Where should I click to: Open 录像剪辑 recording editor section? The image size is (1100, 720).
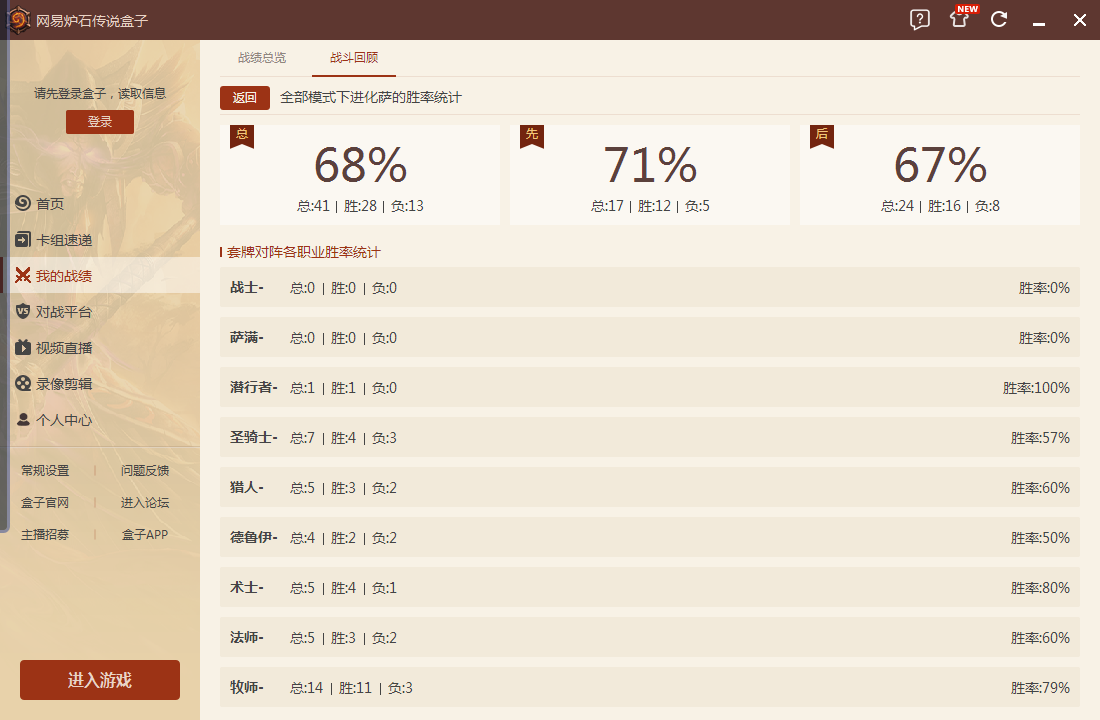tap(63, 384)
